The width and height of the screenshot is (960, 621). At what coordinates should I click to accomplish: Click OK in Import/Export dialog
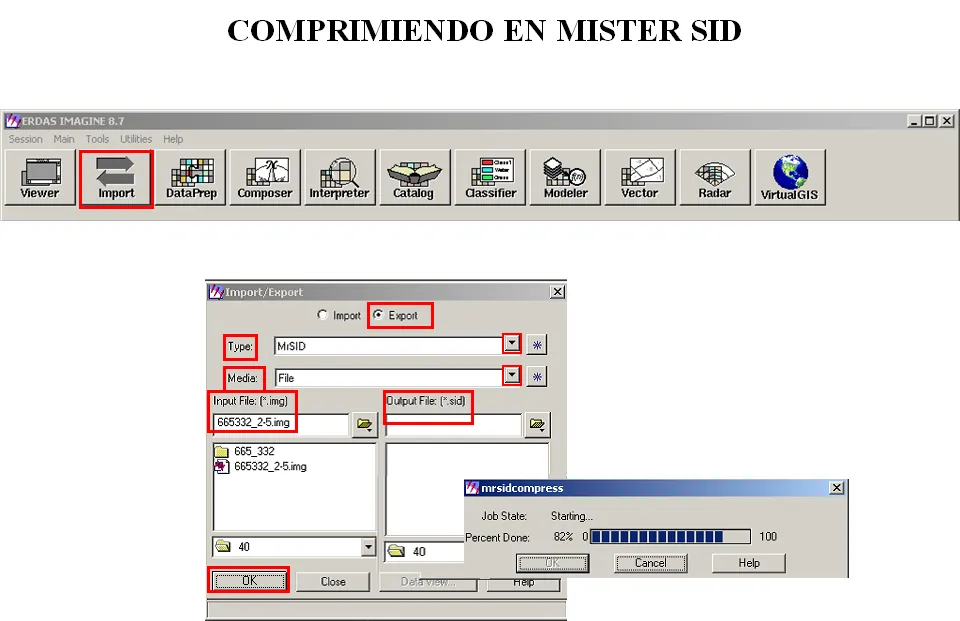tap(249, 581)
